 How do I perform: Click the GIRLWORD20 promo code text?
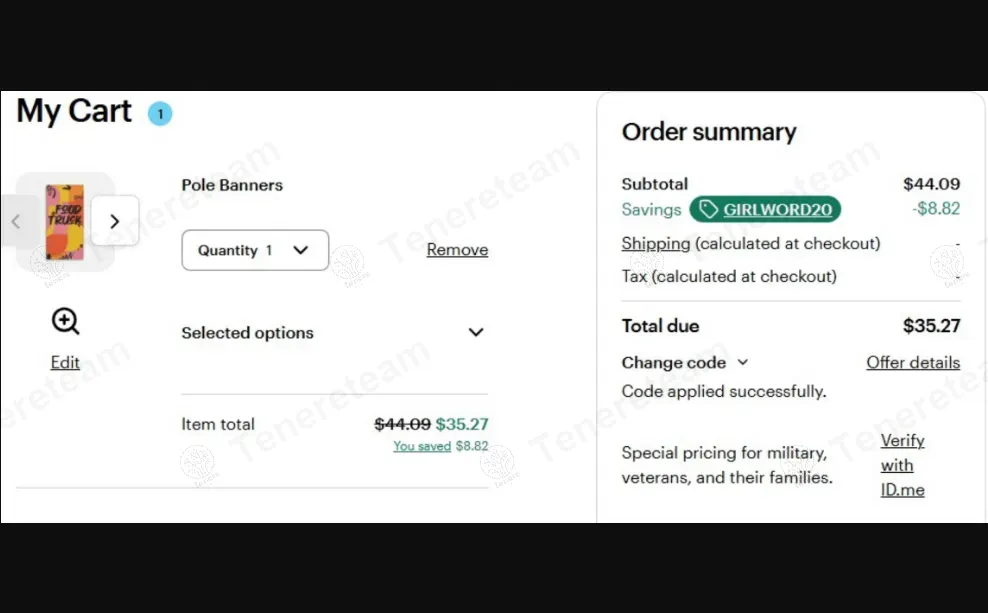click(778, 210)
